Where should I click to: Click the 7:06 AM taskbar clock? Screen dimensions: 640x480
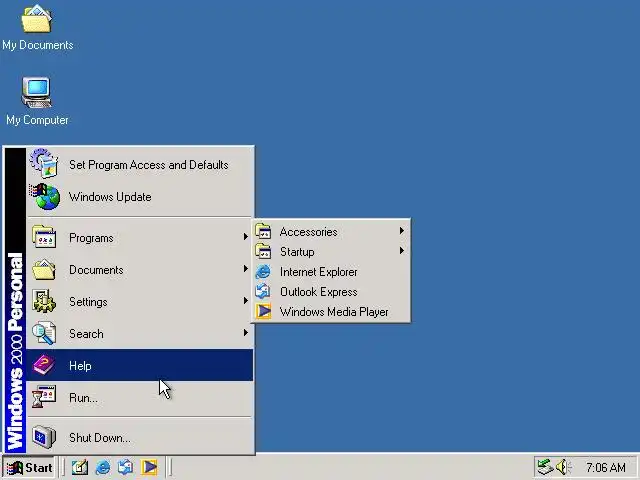tap(606, 467)
